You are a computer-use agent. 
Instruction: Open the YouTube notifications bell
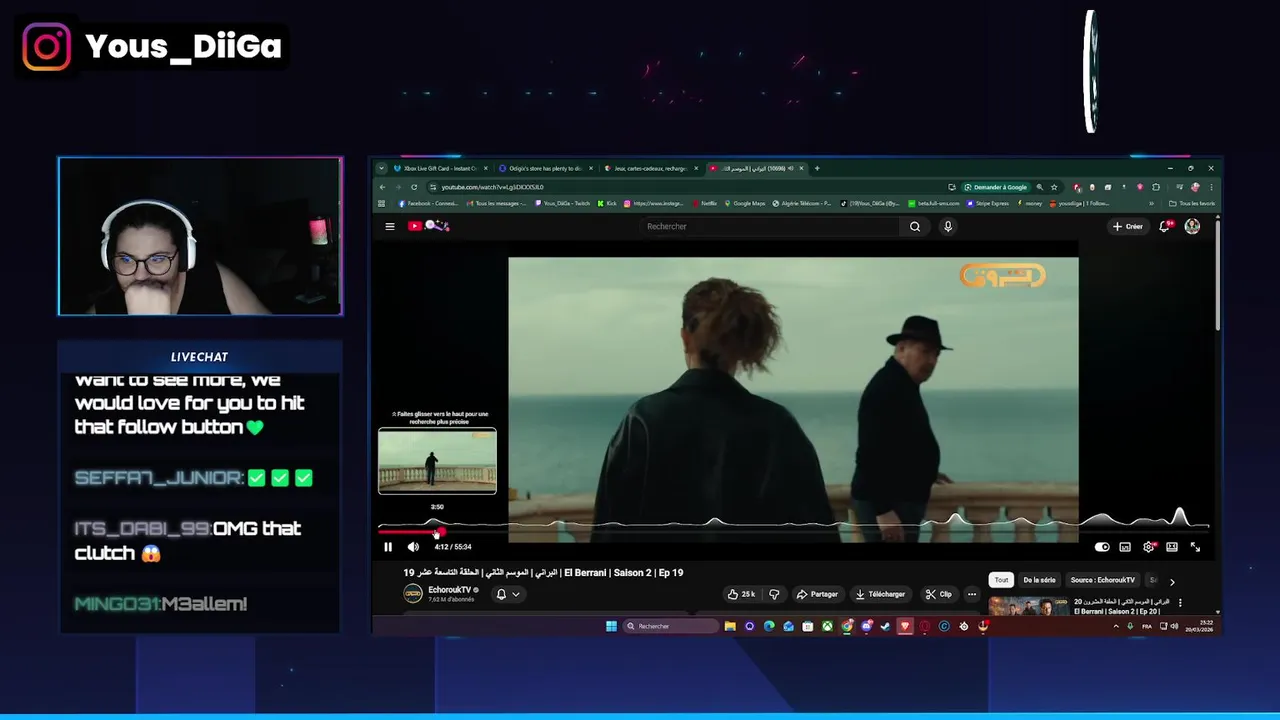(x=1164, y=226)
